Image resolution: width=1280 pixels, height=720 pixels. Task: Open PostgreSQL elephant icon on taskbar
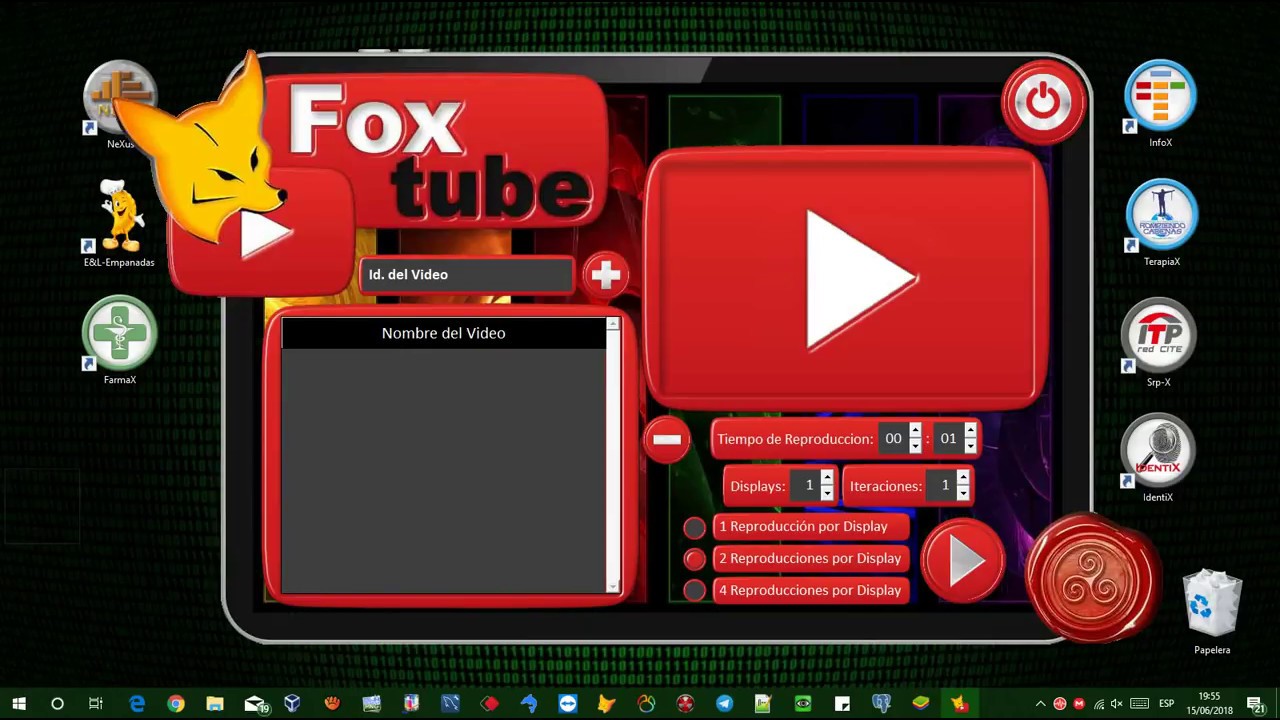click(x=881, y=704)
